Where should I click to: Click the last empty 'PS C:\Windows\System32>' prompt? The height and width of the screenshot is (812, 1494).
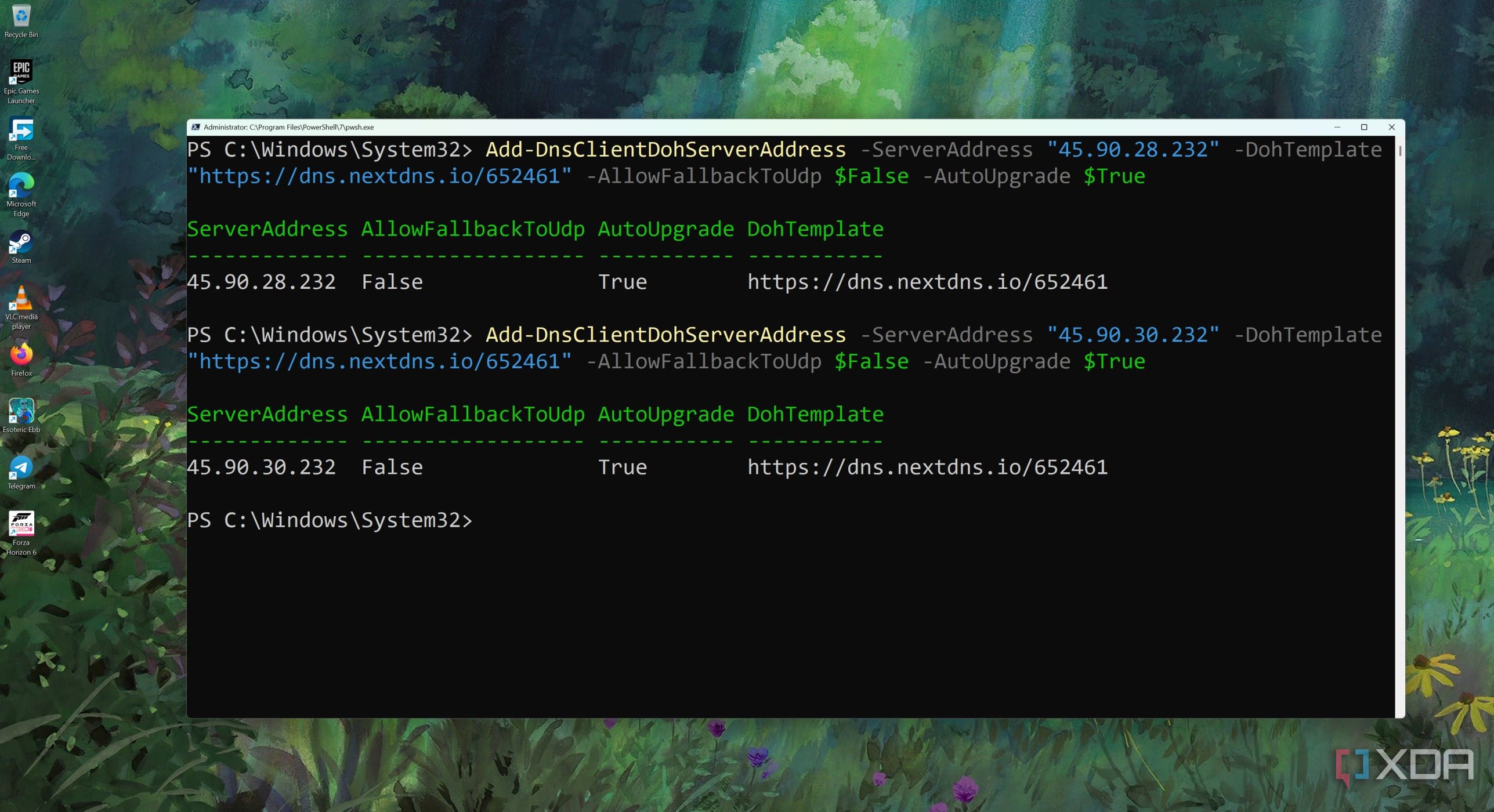[330, 520]
